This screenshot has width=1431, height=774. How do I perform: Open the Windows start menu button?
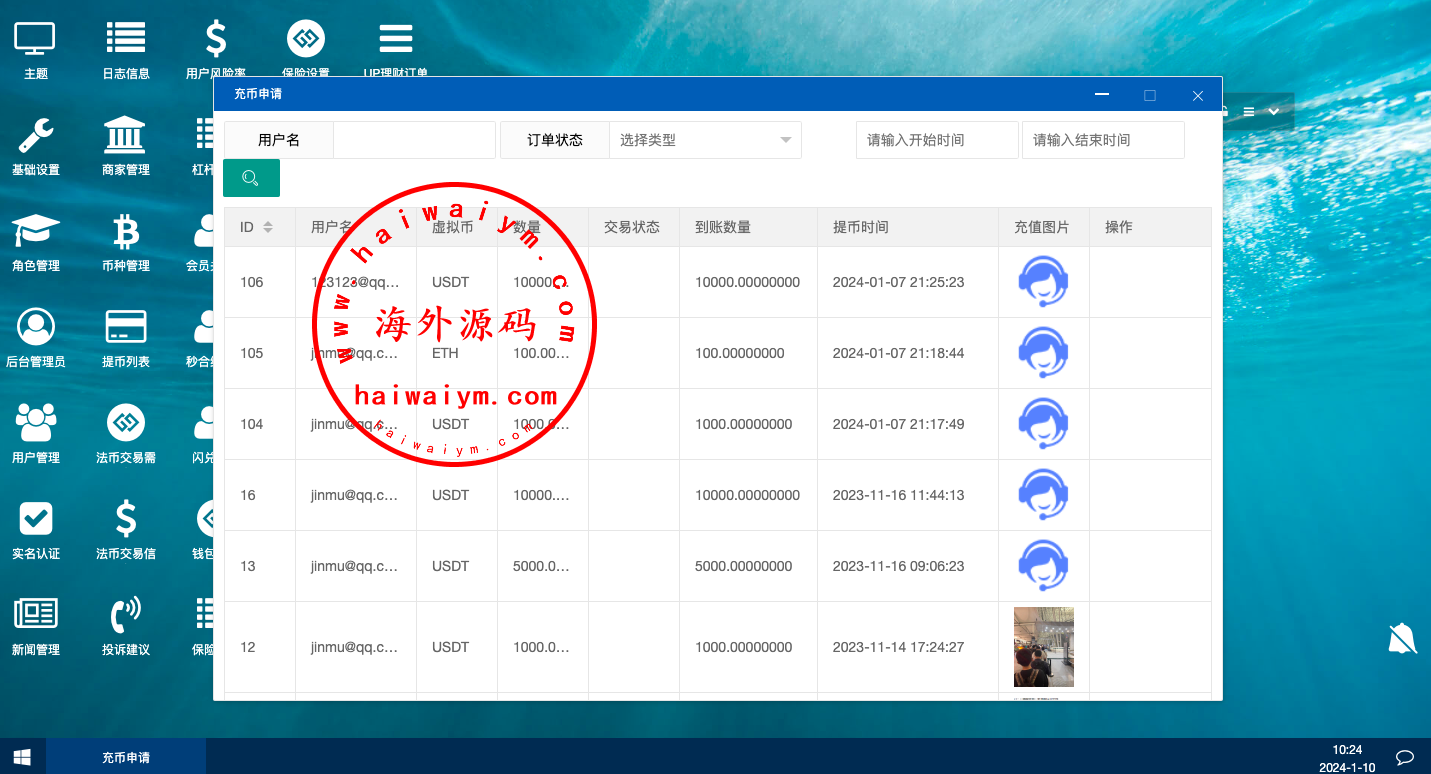[22, 757]
